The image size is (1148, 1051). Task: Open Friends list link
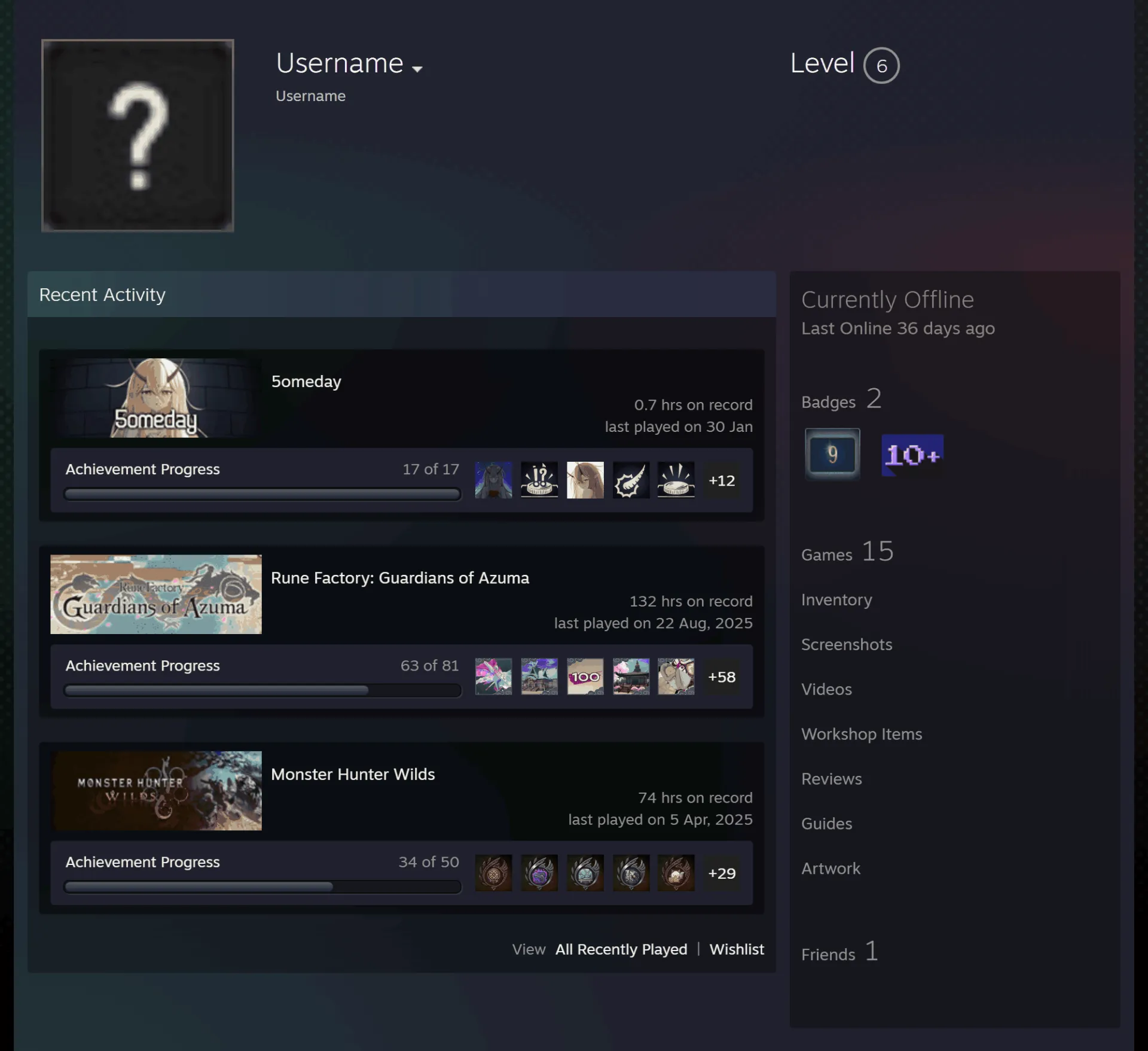840,952
